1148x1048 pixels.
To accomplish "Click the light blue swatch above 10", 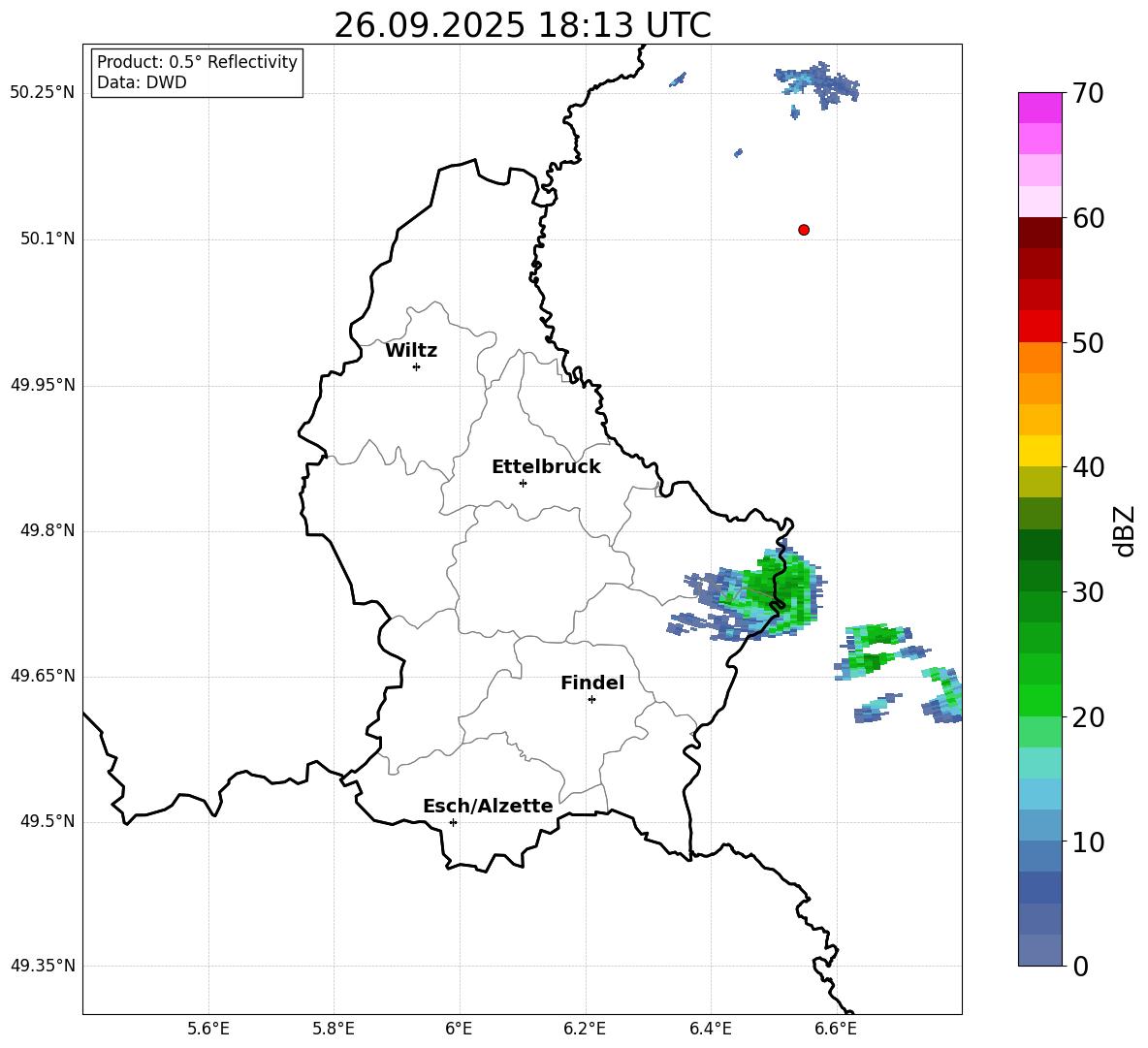I will (1039, 825).
